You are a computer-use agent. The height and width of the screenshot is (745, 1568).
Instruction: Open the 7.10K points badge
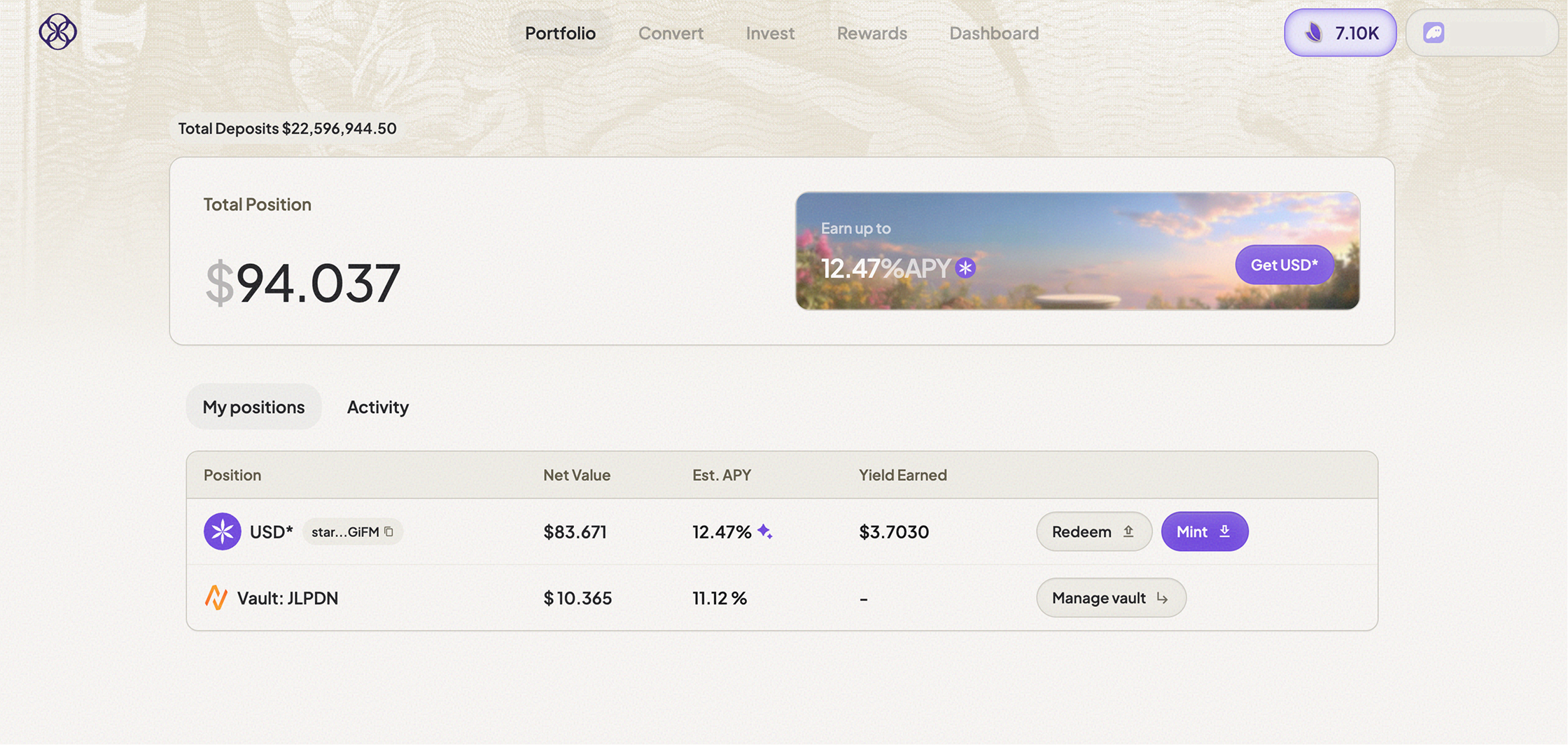(x=1340, y=33)
